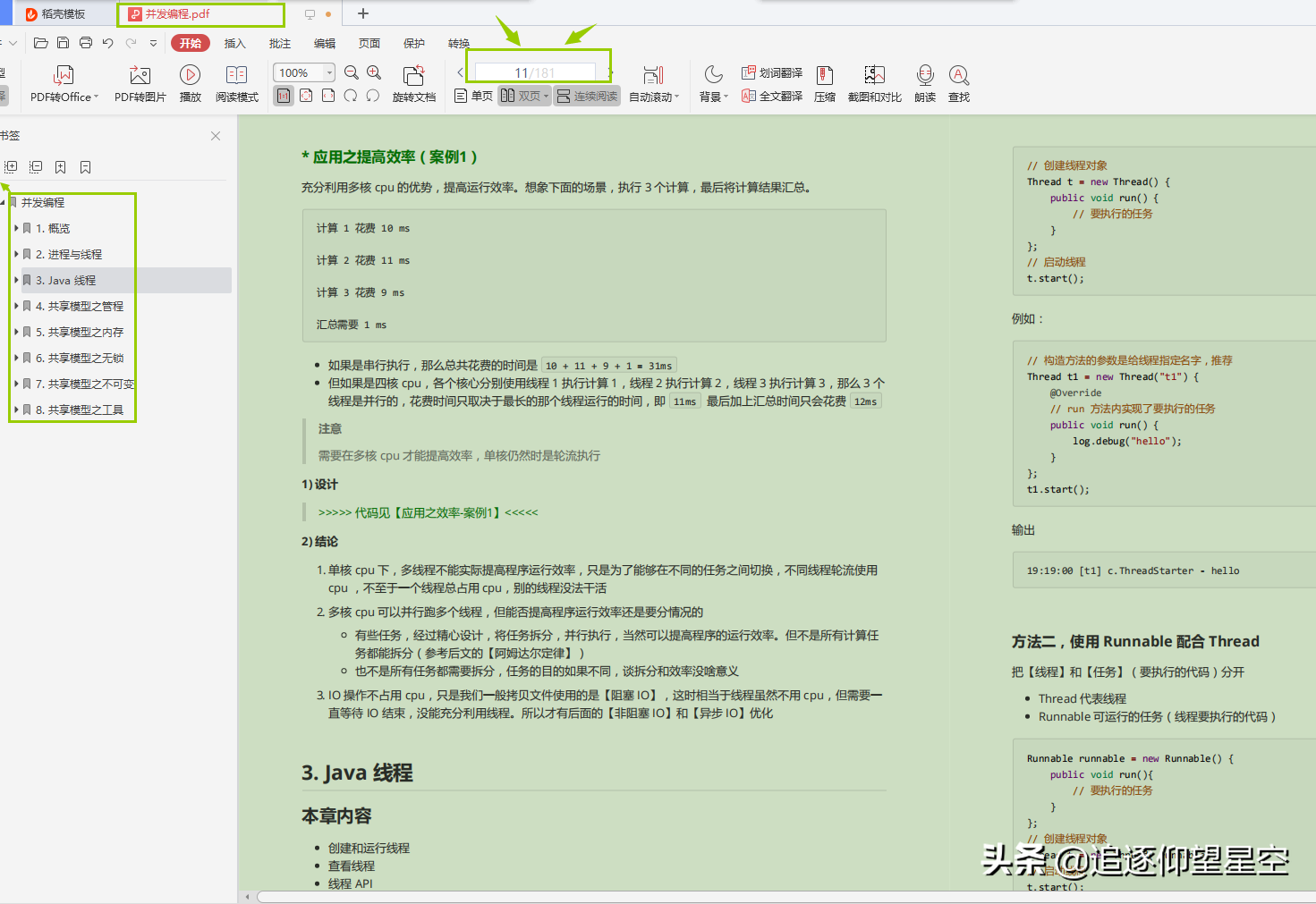The height and width of the screenshot is (904, 1316).
Task: Expand bookmark 6. 共享模型之无锁
Action: point(17,359)
